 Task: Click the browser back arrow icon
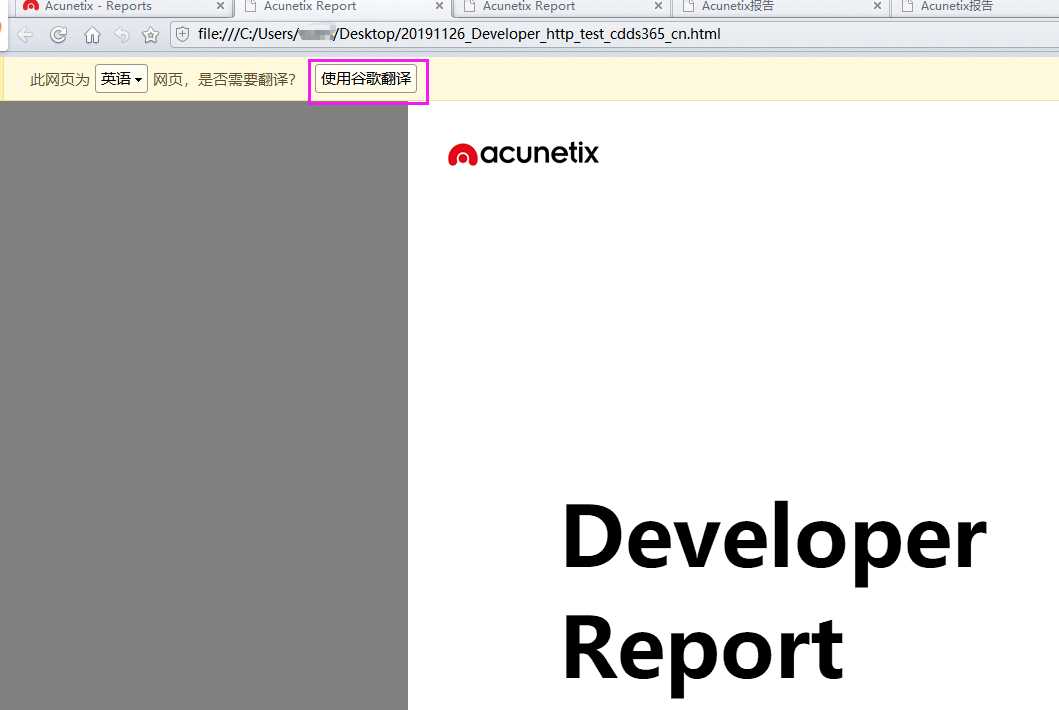(x=25, y=34)
